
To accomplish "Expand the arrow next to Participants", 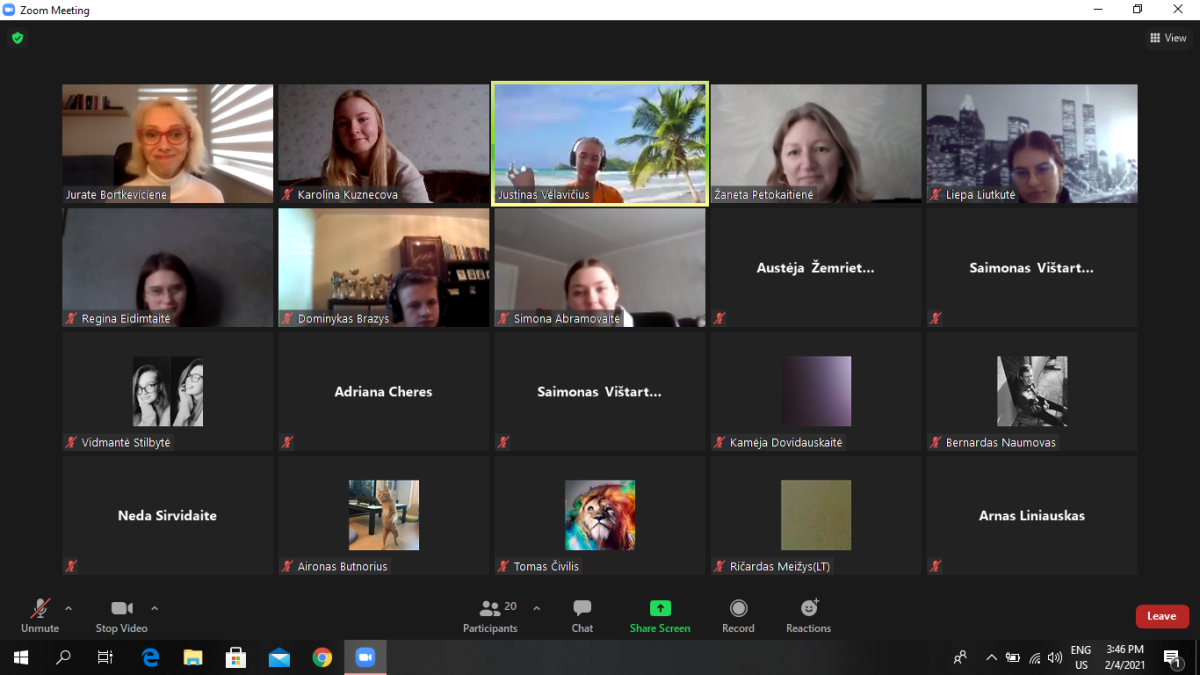I will (536, 608).
